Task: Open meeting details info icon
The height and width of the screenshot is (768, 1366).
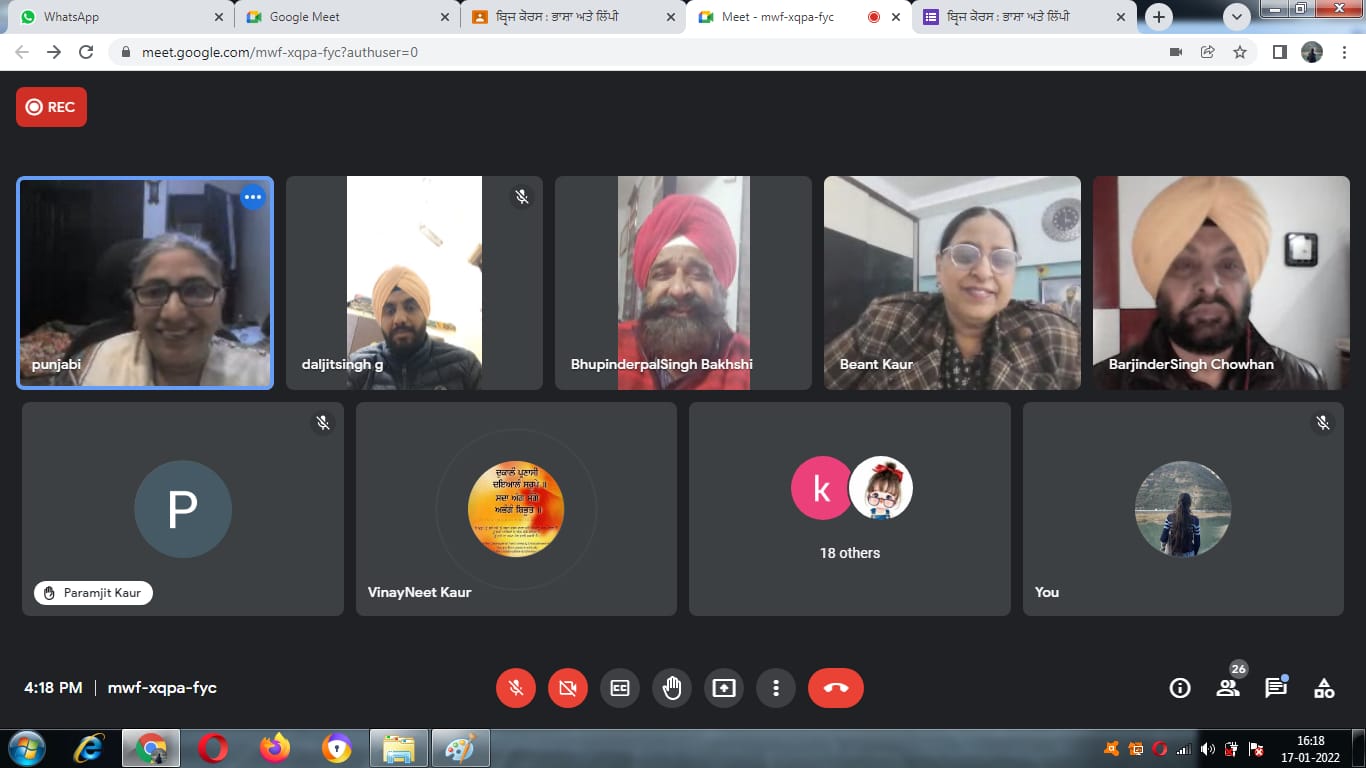Action: [x=1180, y=688]
